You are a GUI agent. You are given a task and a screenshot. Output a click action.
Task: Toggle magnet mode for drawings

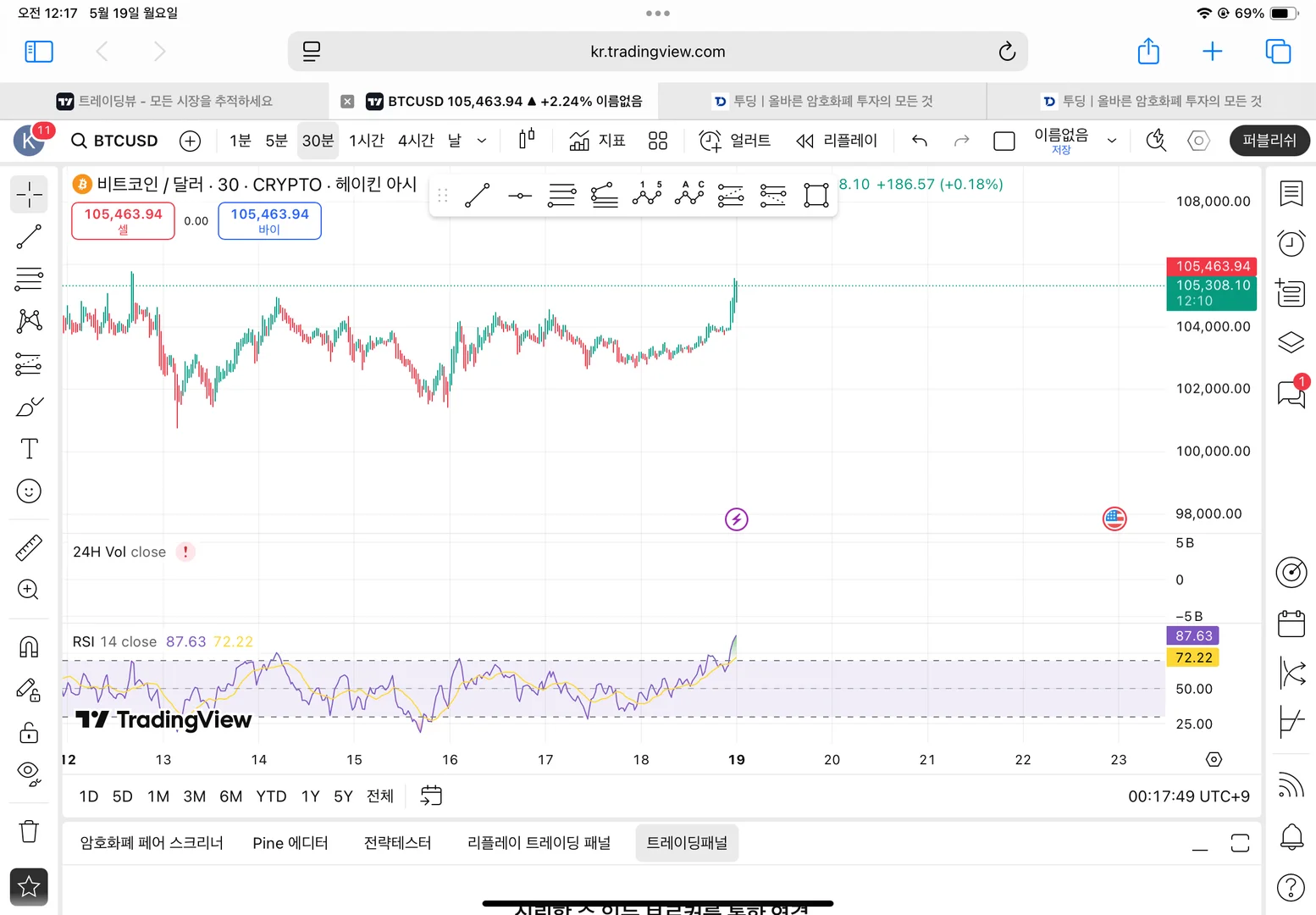tap(29, 647)
